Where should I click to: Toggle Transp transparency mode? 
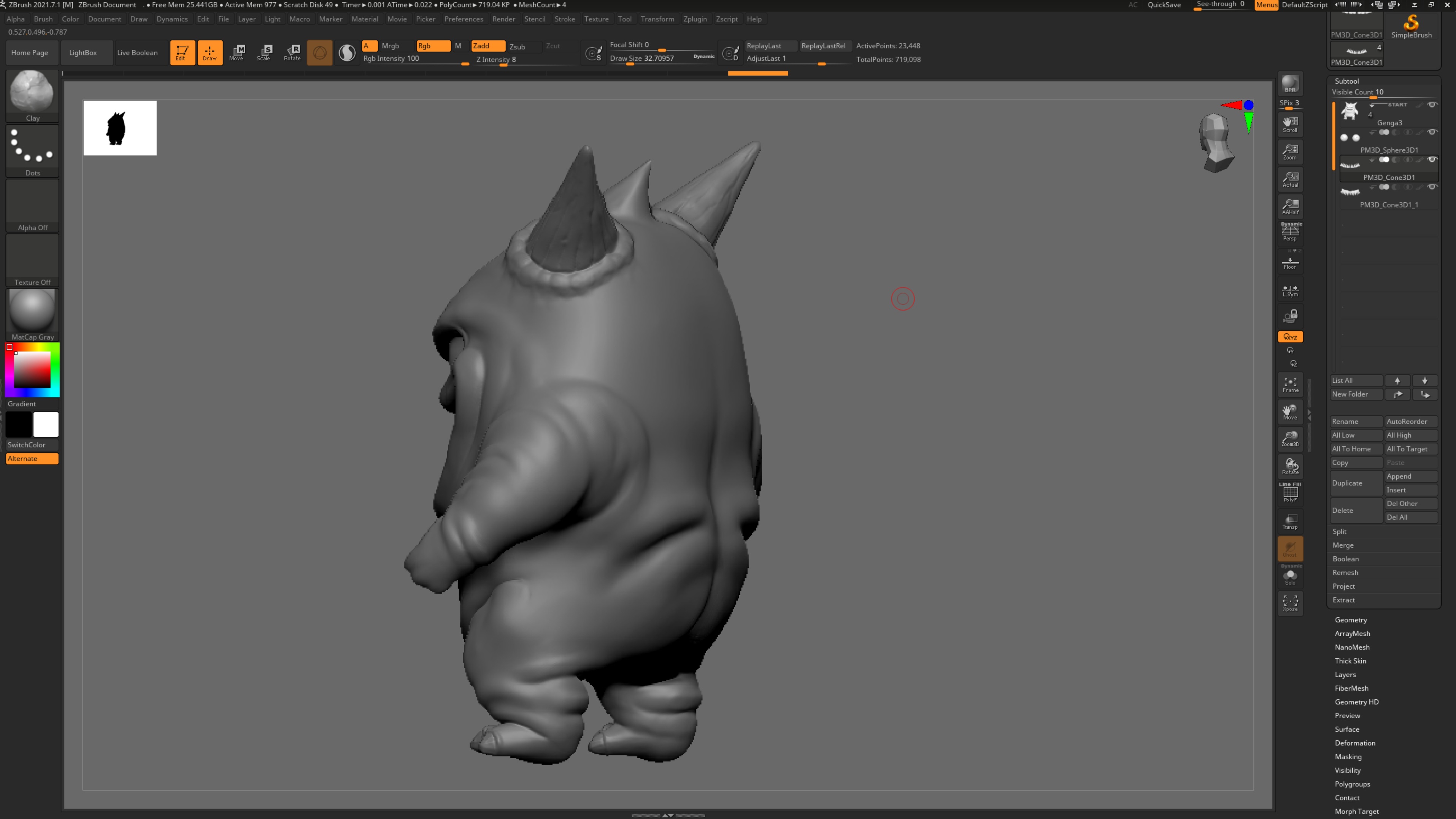pos(1290,521)
